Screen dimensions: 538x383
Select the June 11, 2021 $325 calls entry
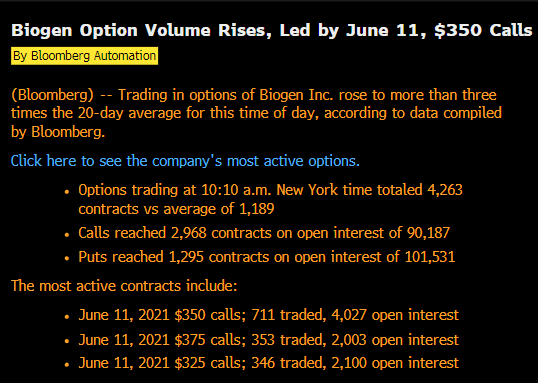(269, 363)
